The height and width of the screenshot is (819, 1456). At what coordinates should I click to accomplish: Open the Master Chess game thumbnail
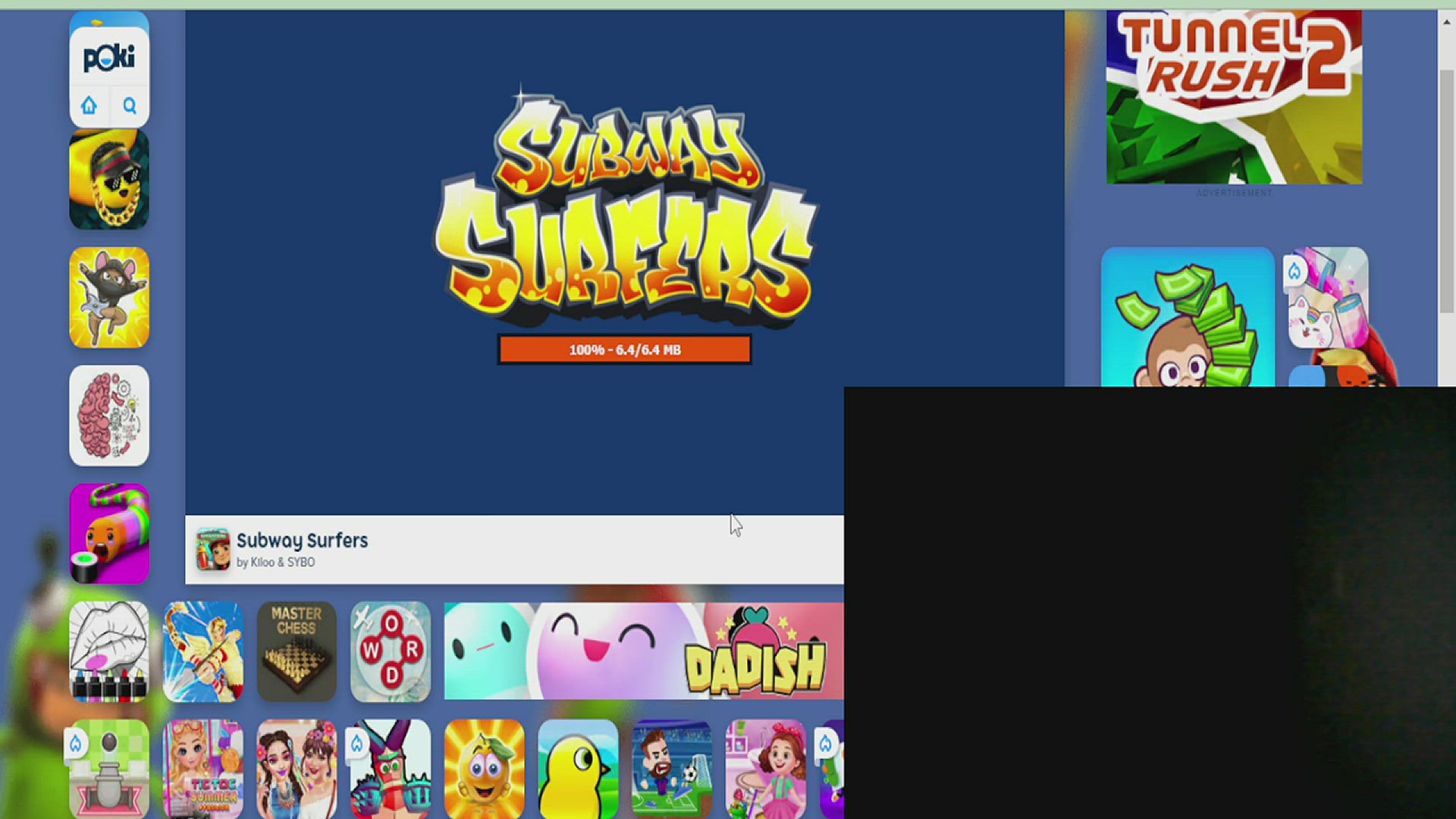point(297,651)
